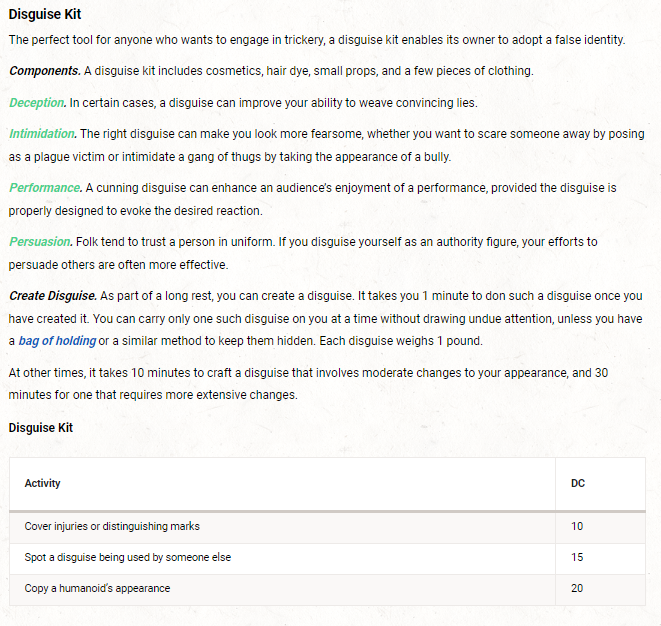The width and height of the screenshot is (661, 626).
Task: Click the Create Disguise label
Action: (53, 296)
